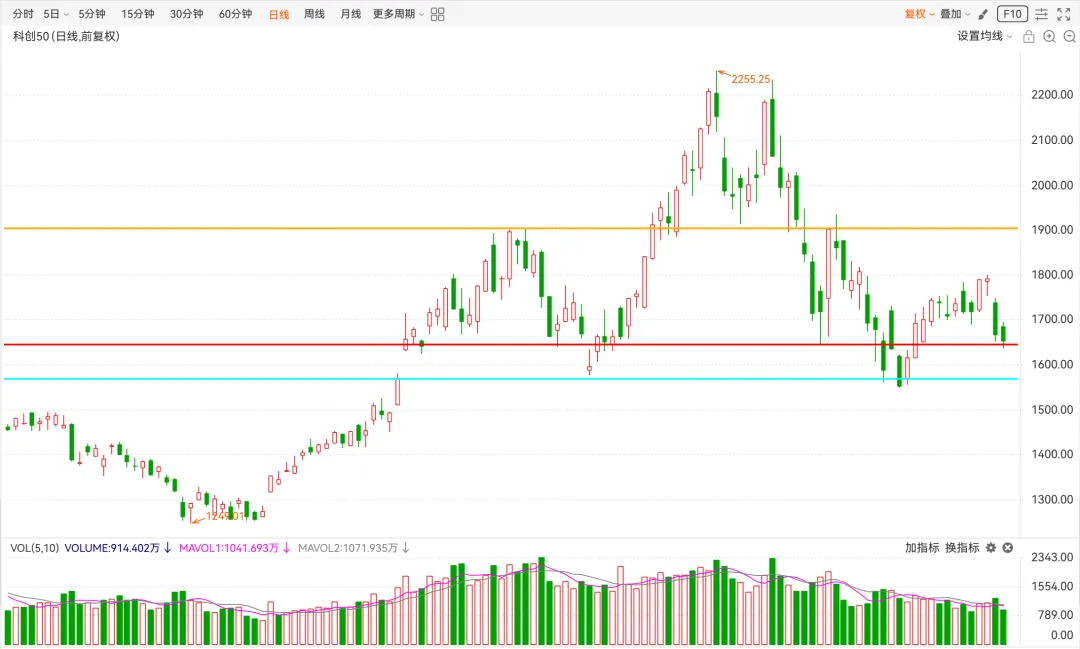Viewport: 1080px width, 649px height.
Task: Open indicator settings gear in volume panel
Action: pos(990,548)
